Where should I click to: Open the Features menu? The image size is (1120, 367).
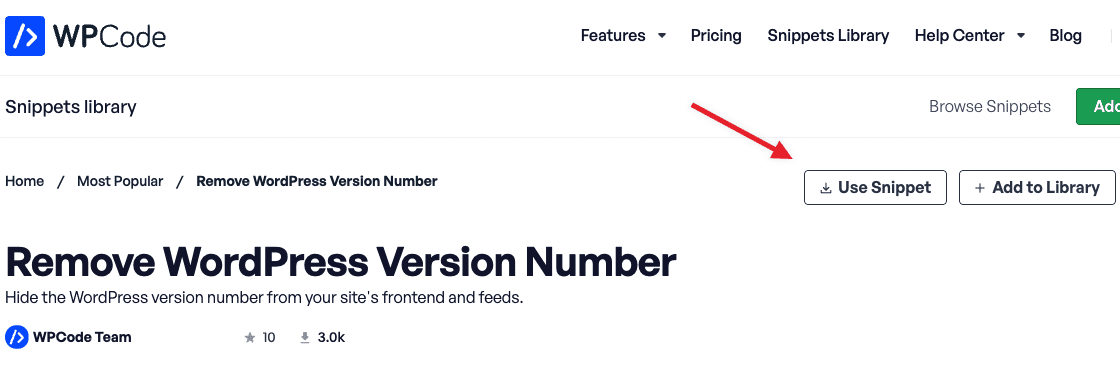click(x=613, y=36)
